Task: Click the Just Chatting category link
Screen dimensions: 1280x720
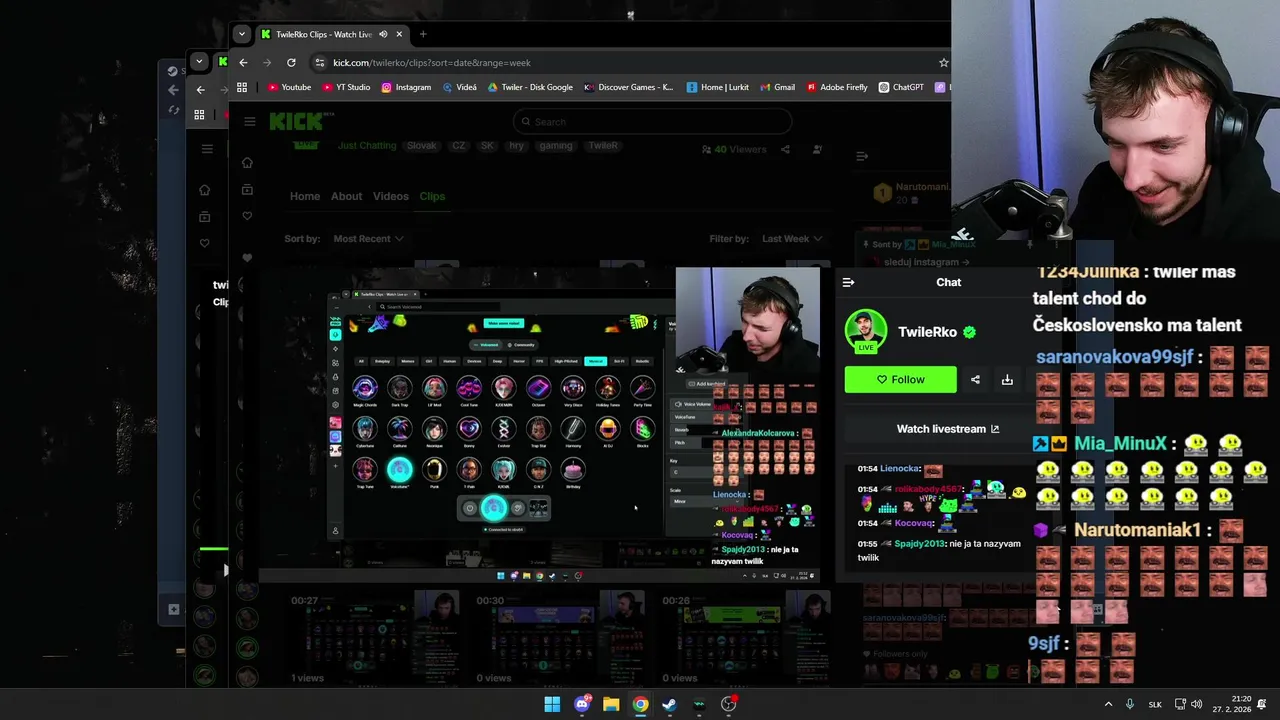Action: (367, 146)
